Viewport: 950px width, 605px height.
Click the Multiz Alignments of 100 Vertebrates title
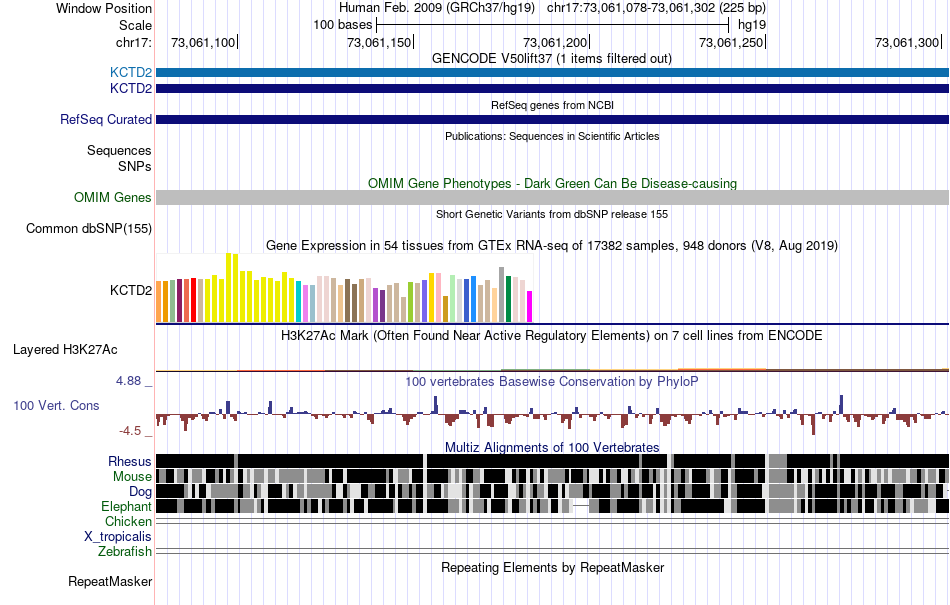(552, 448)
